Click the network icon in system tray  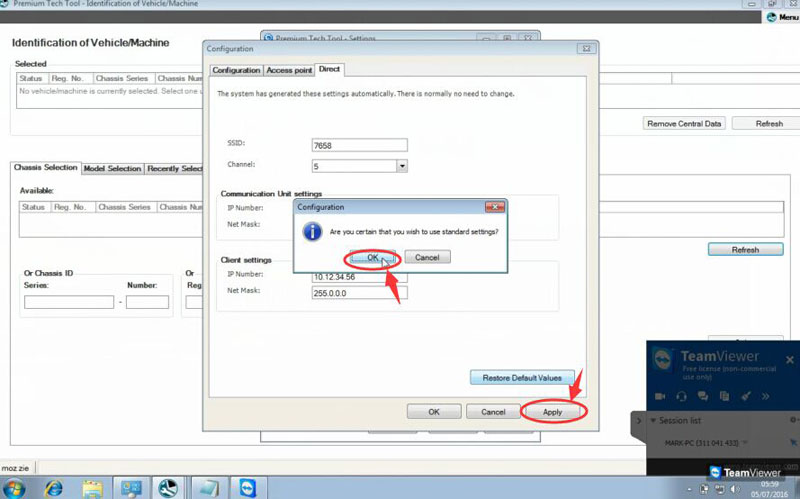[x=720, y=490]
